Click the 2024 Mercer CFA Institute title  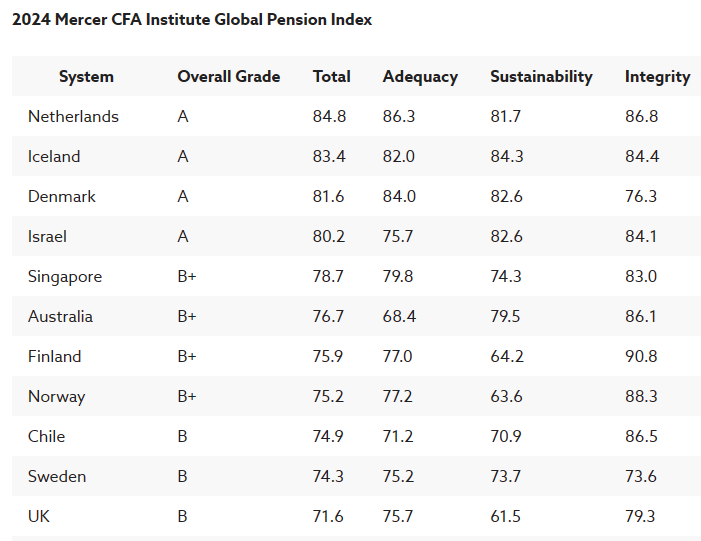(x=192, y=20)
